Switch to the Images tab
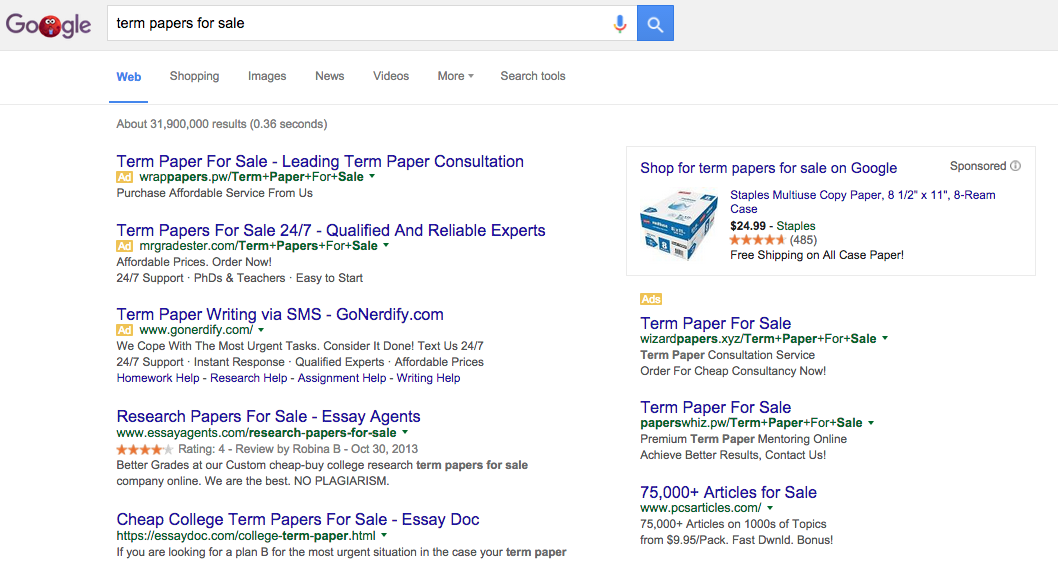The width and height of the screenshot is (1058, 563). (x=267, y=76)
